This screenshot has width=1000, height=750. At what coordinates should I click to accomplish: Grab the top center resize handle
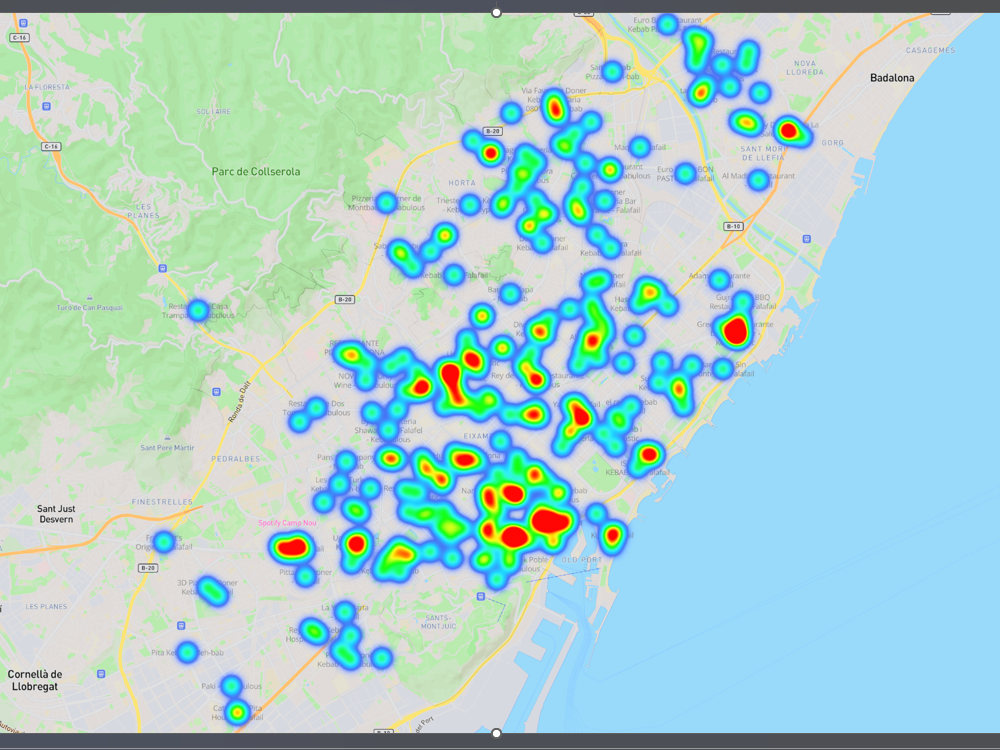click(x=496, y=12)
